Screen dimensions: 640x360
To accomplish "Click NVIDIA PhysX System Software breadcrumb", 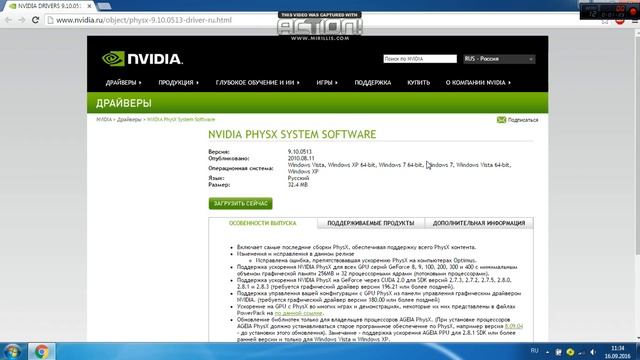I will click(x=181, y=120).
